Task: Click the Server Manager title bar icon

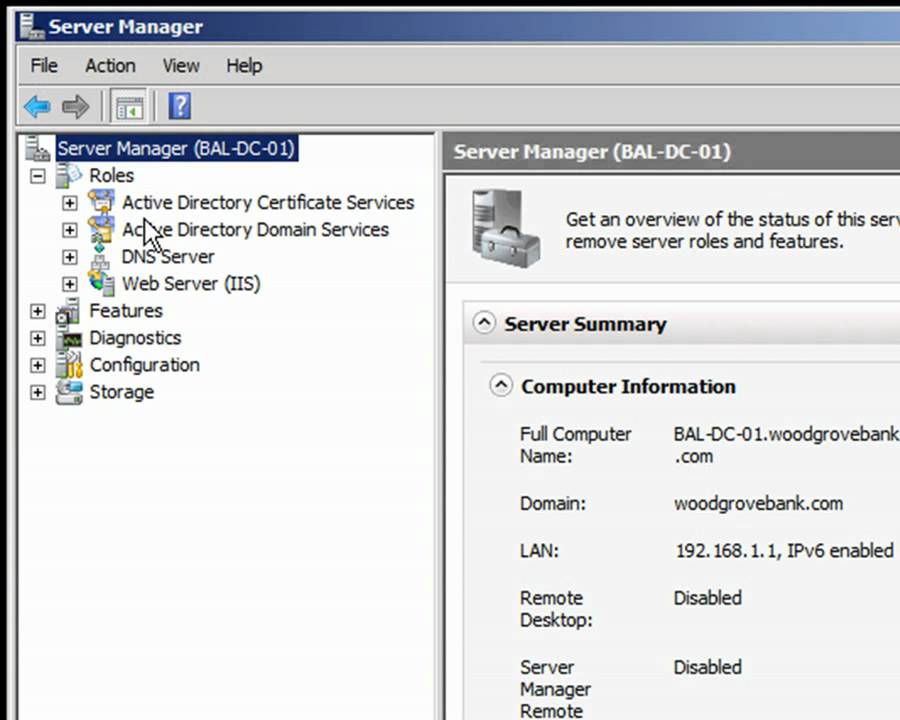Action: tap(32, 26)
